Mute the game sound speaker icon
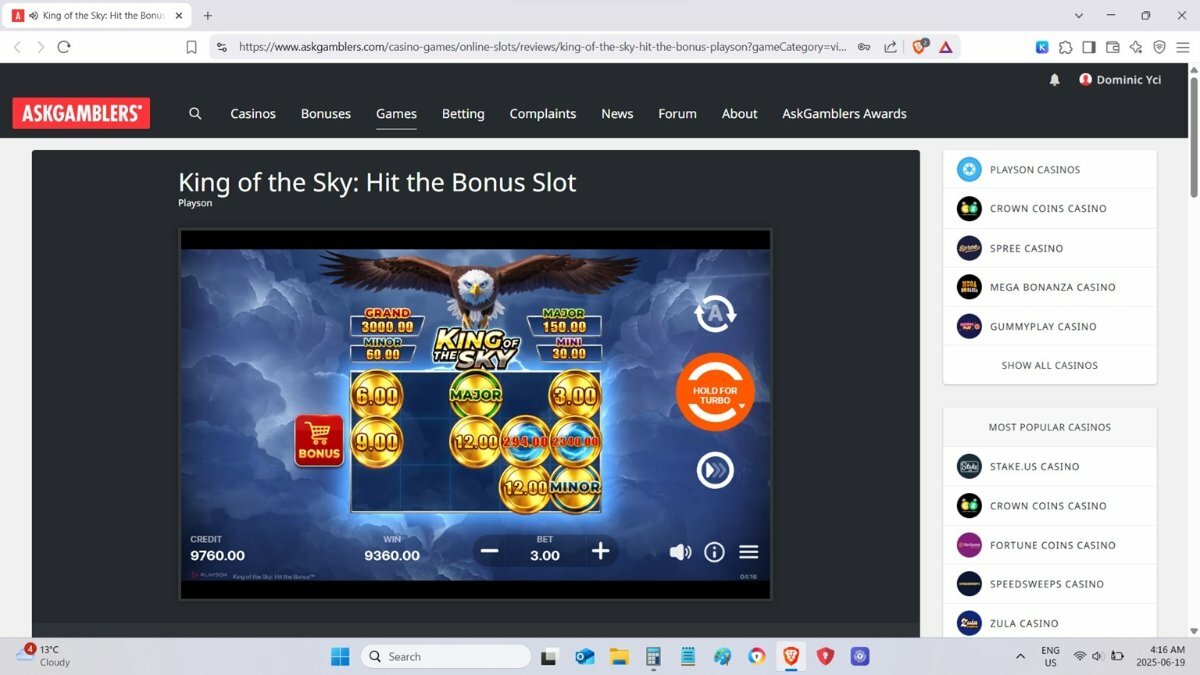Image resolution: width=1200 pixels, height=675 pixels. [680, 552]
